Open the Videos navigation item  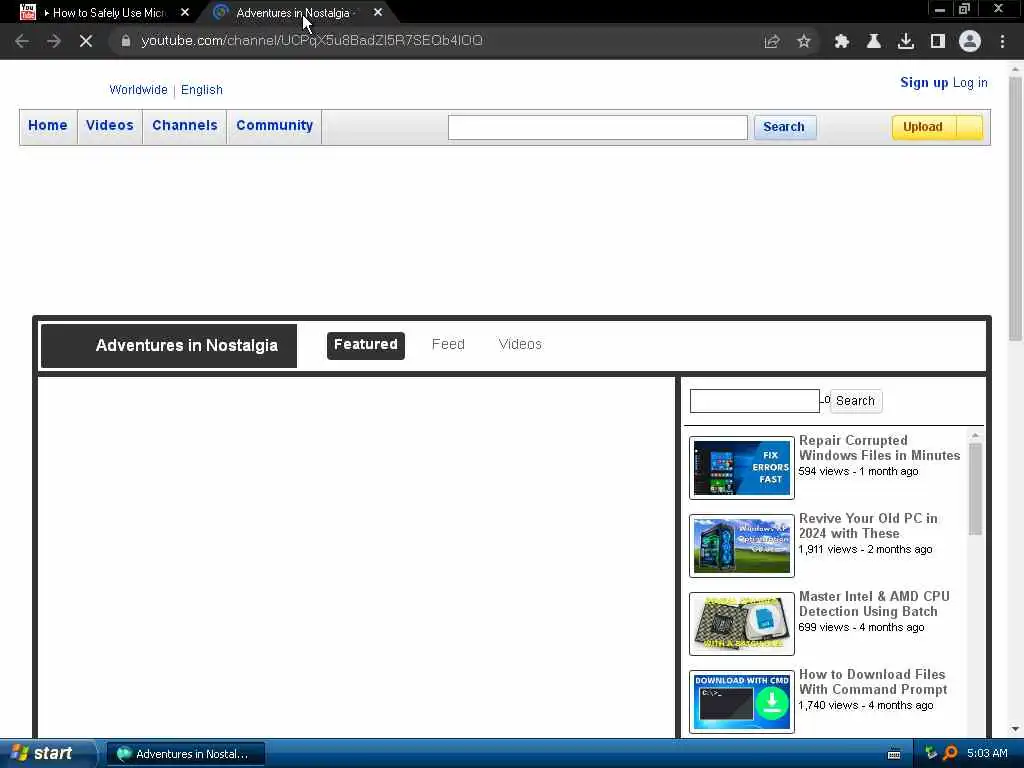110,125
